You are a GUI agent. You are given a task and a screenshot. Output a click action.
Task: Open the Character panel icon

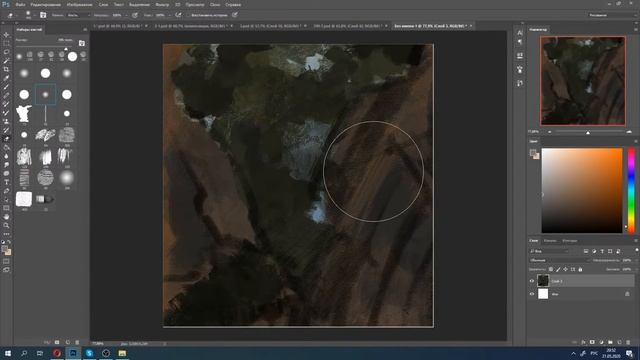point(520,33)
